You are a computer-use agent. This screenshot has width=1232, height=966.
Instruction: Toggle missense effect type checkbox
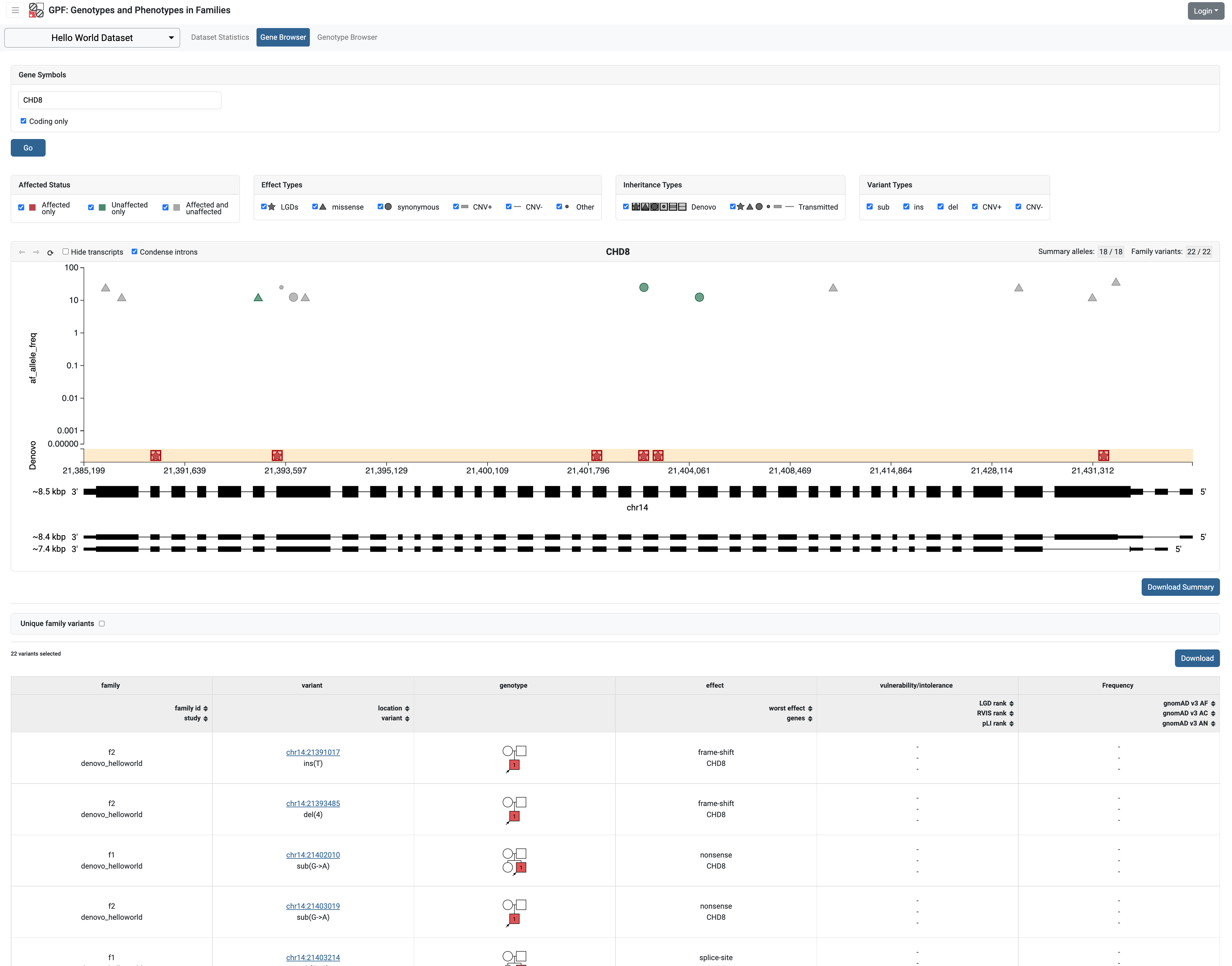coord(315,207)
